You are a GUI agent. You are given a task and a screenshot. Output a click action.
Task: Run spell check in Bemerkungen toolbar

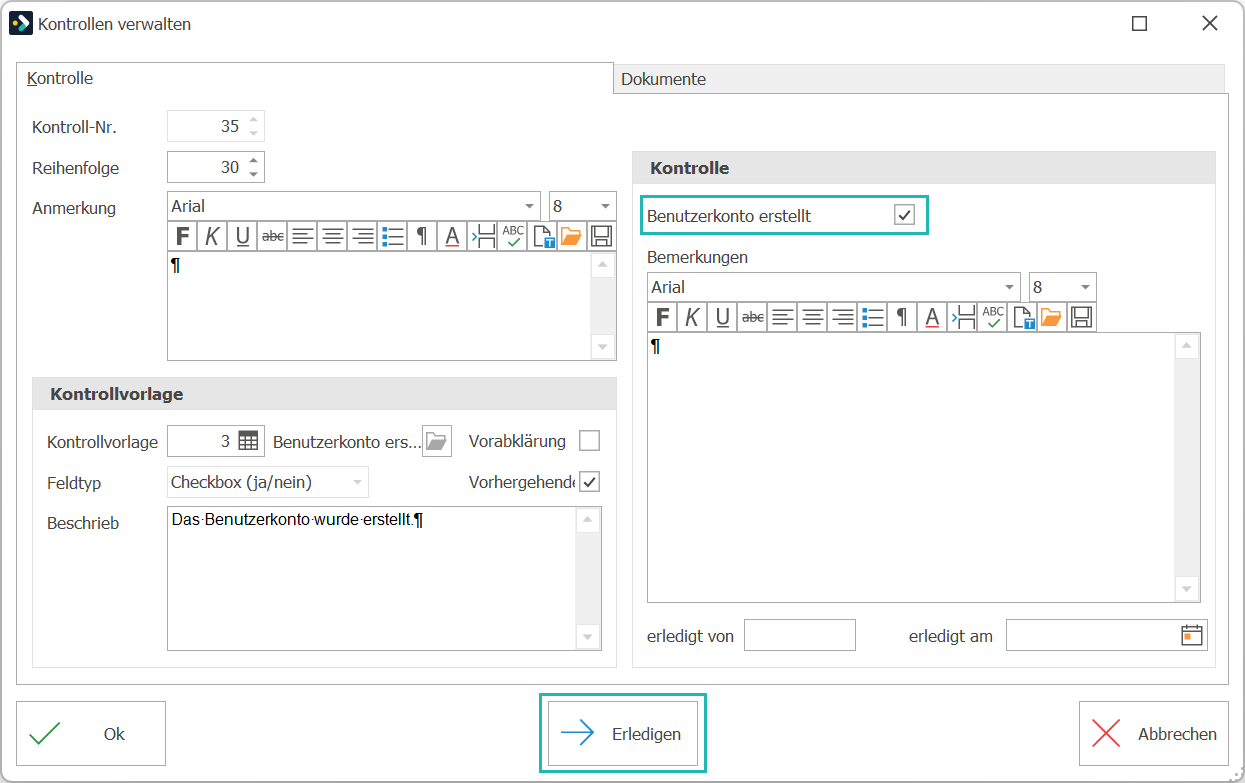point(993,317)
